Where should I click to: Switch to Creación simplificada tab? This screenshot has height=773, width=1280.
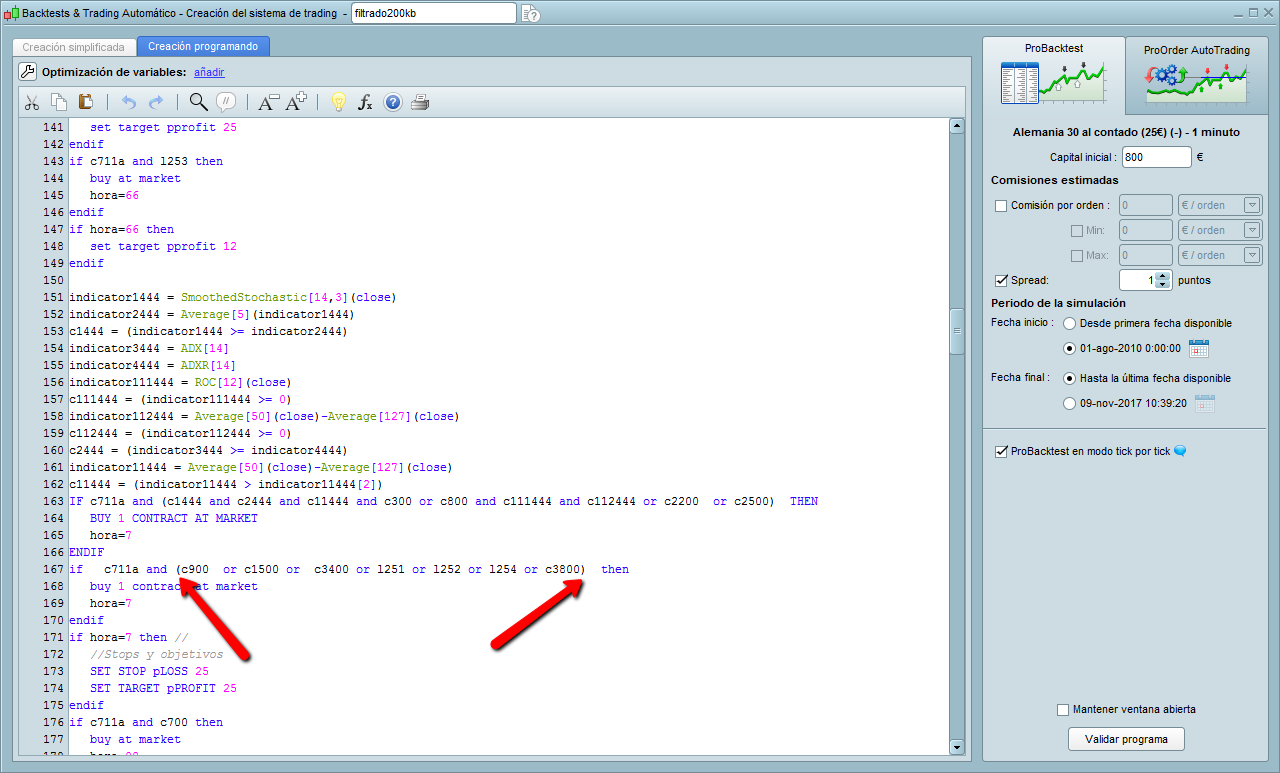73,47
